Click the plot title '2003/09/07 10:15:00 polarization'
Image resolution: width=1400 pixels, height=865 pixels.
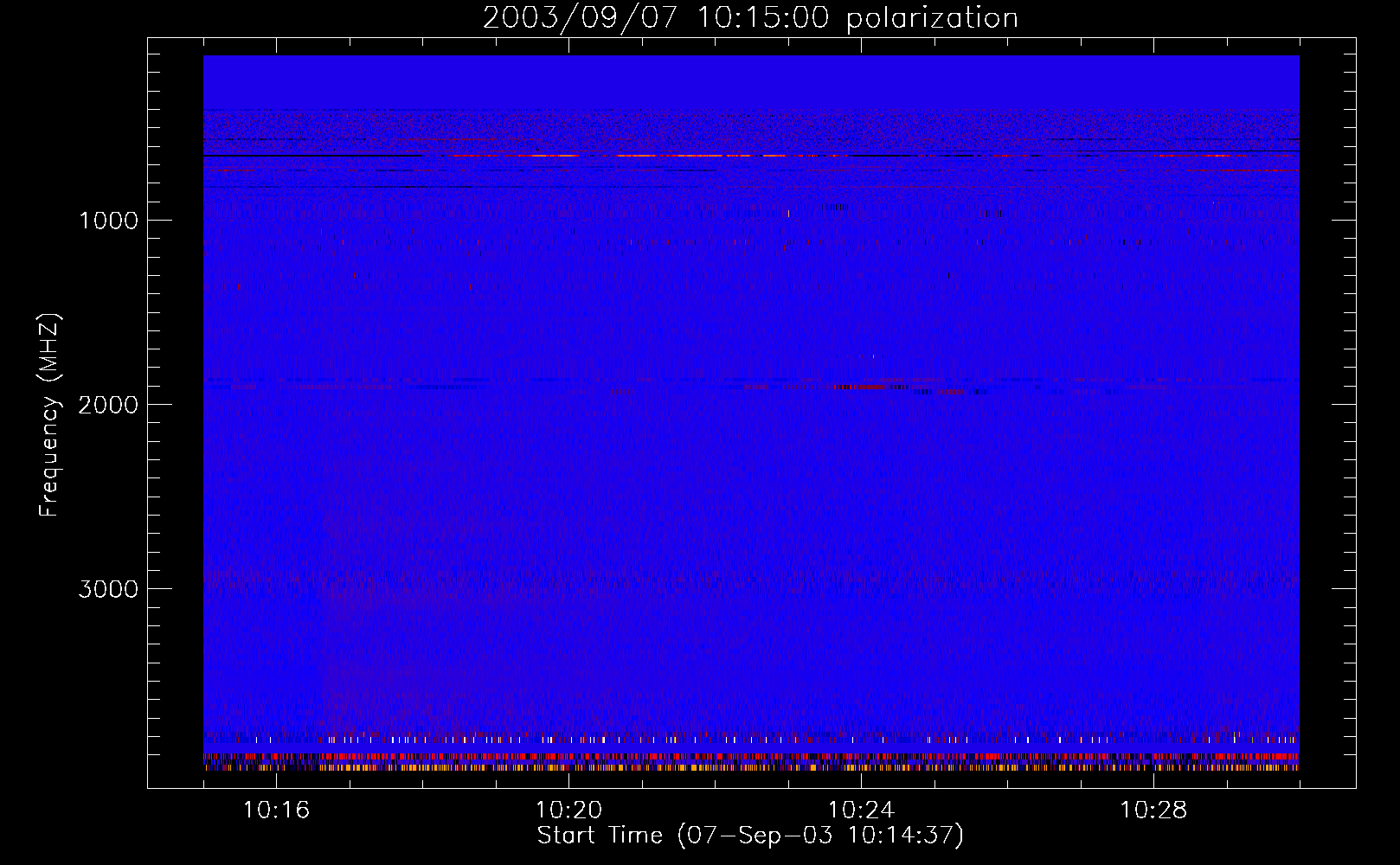[750, 18]
